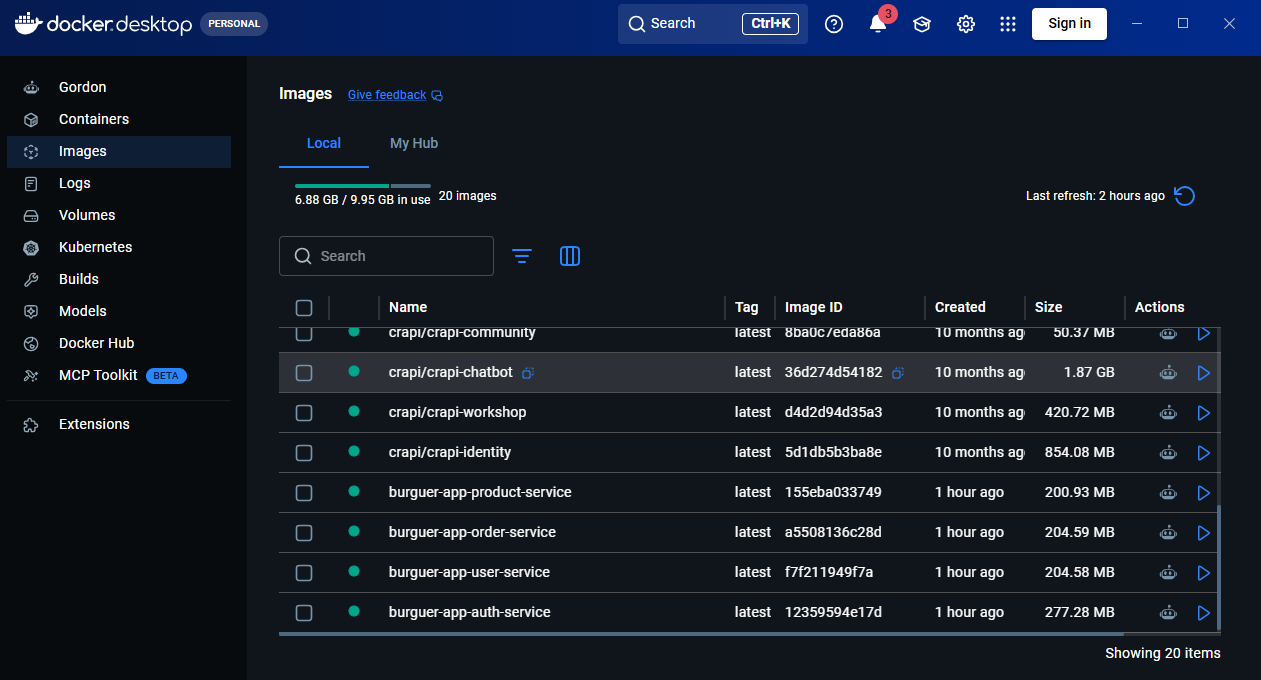Open the crapi/crapi-workshop image
1261x680 pixels.
[457, 412]
